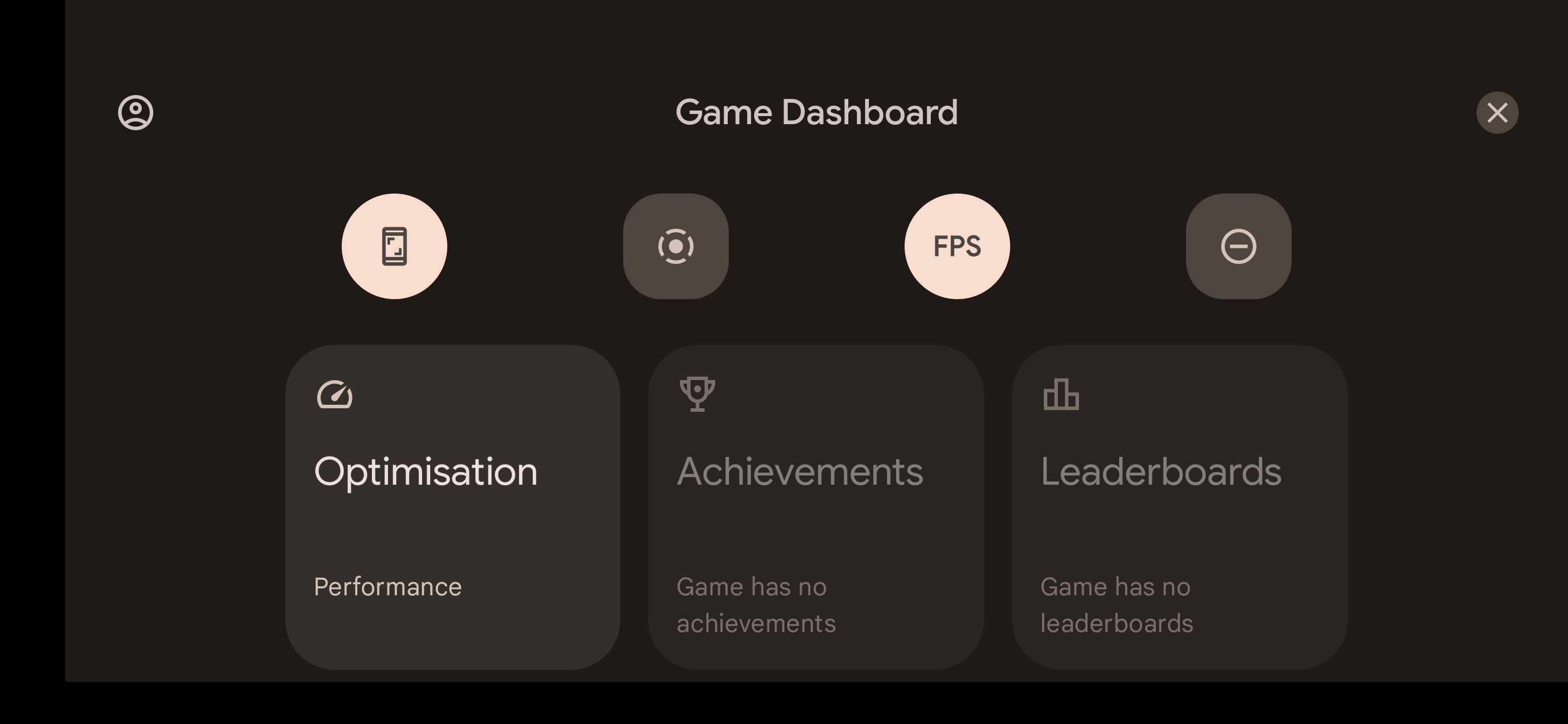1568x724 pixels.
Task: Enable or disable capture recording
Action: (x=675, y=246)
